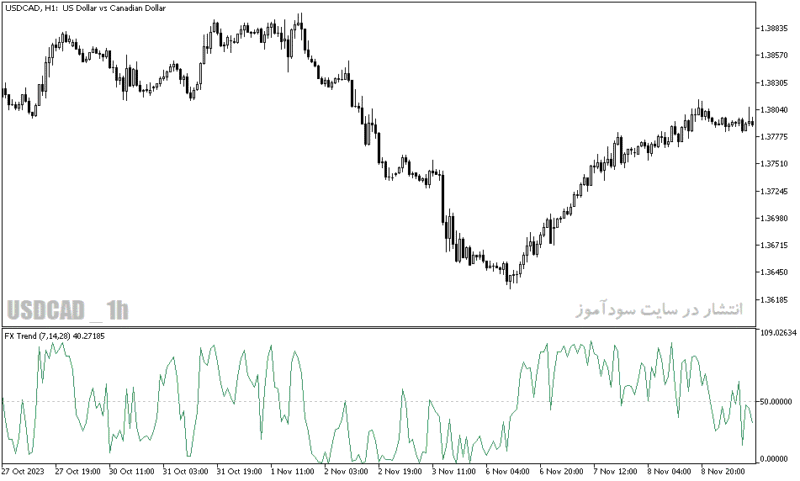Click the Persian watermark text on chart
The height and width of the screenshot is (481, 800).
click(x=659, y=309)
